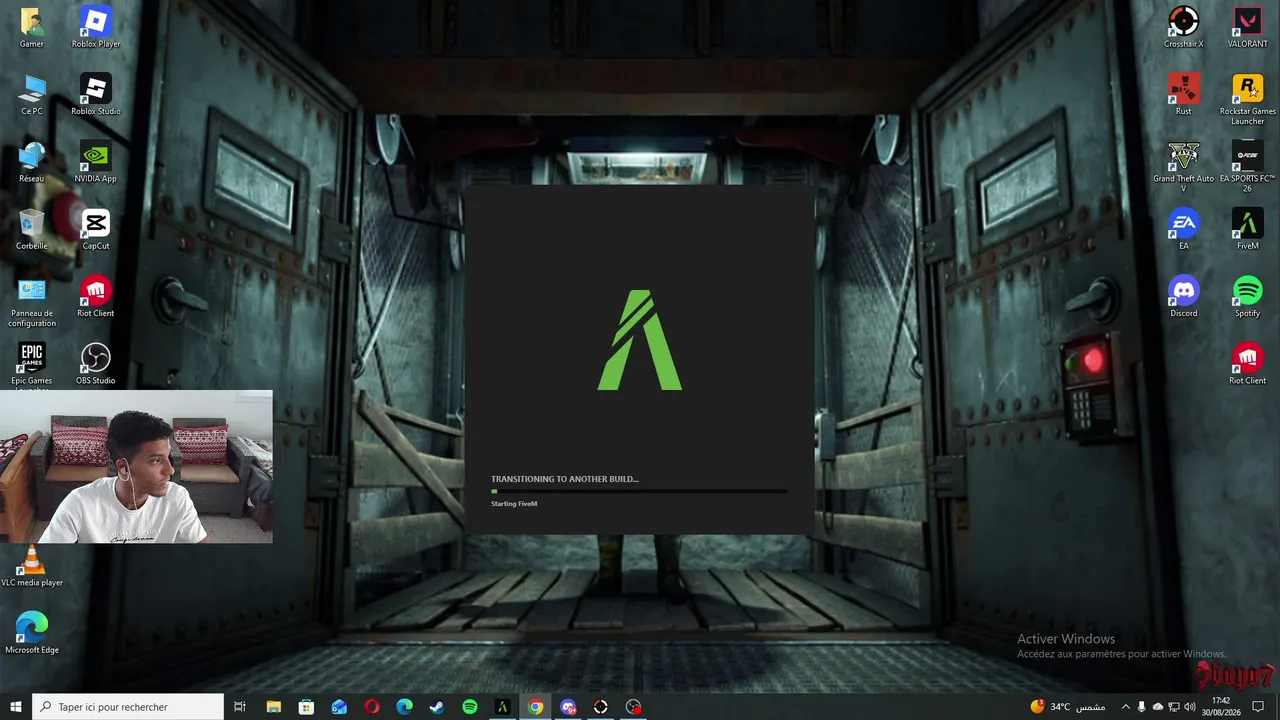Select Grand Theft Auto V shortcut

point(1184,166)
